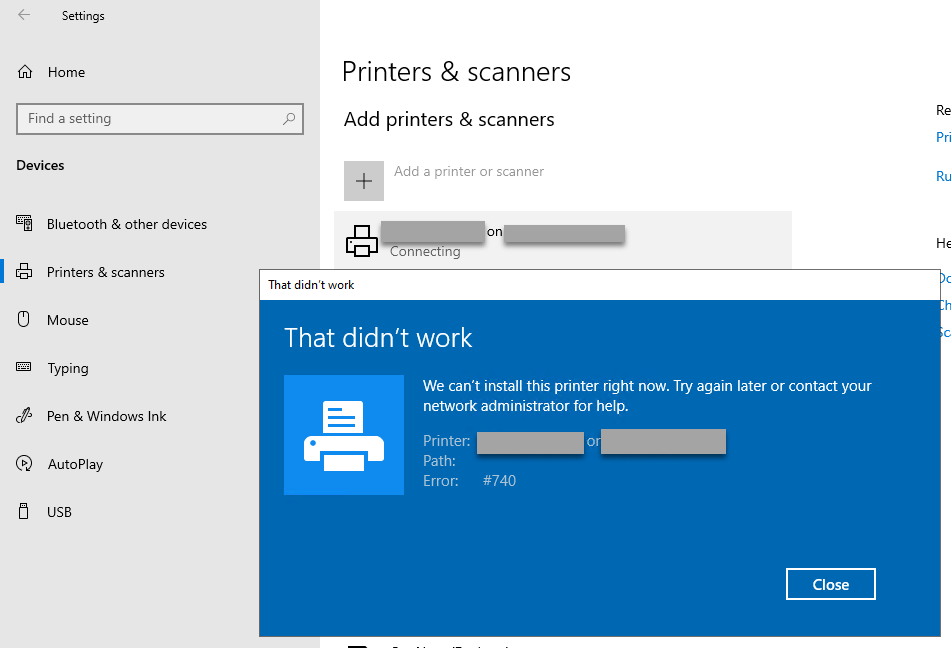
Task: Select the Pen & Windows Ink icon
Action: point(24,415)
